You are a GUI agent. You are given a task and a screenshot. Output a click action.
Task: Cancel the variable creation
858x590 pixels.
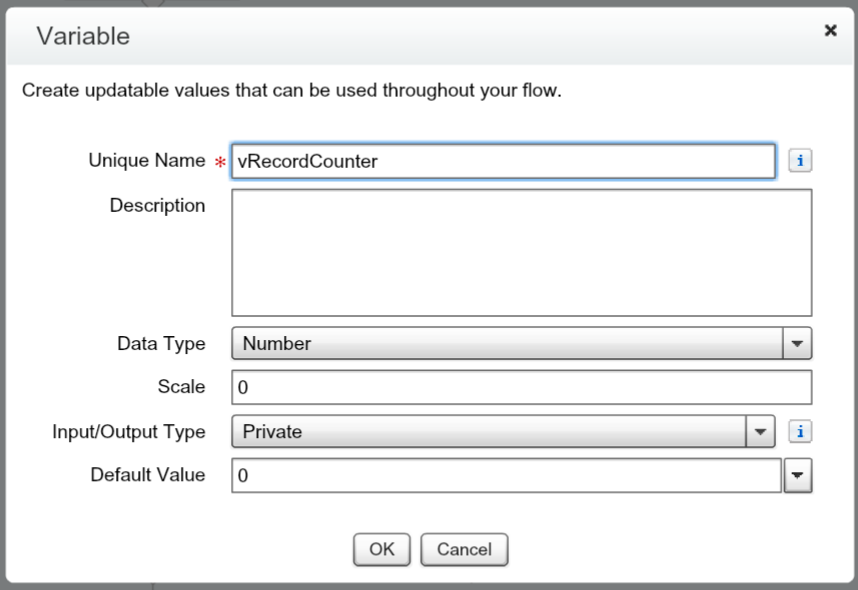click(x=464, y=549)
